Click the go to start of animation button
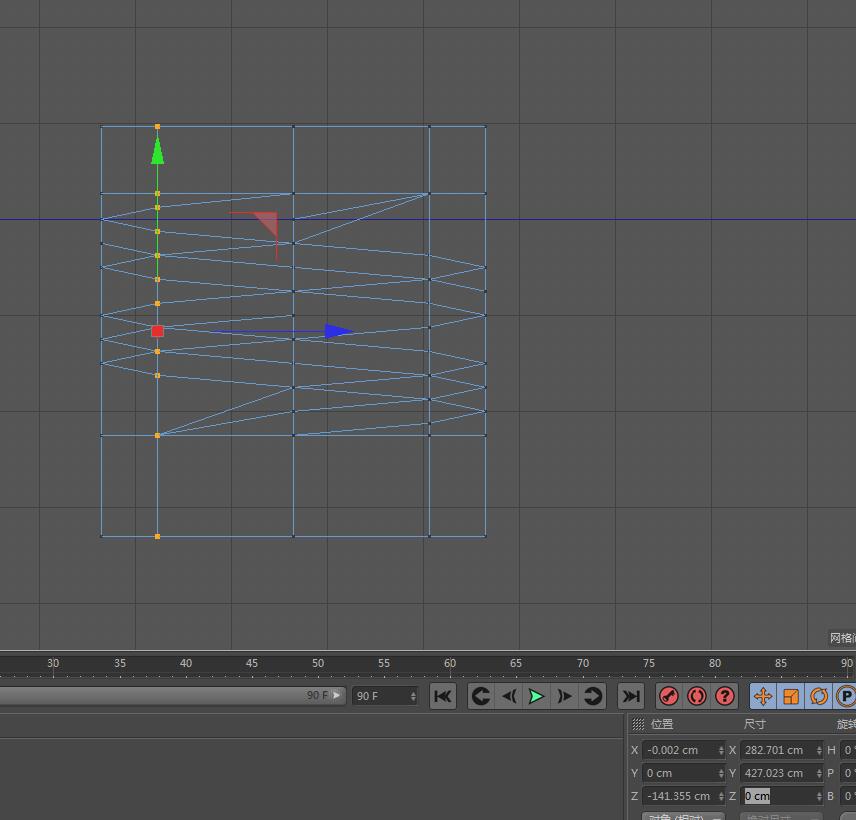The height and width of the screenshot is (820, 856). [x=443, y=696]
